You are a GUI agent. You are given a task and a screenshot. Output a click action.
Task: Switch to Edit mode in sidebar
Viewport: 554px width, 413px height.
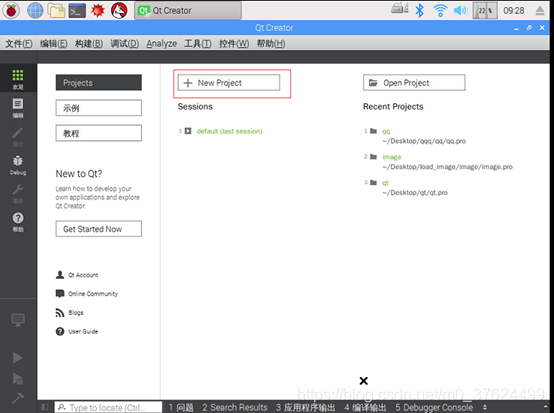tap(18, 107)
